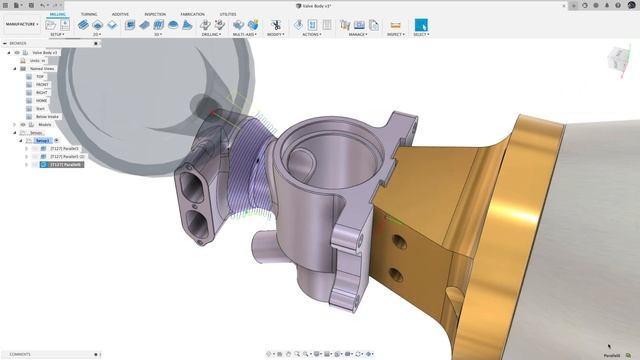Expand the Models tree node

point(15,124)
